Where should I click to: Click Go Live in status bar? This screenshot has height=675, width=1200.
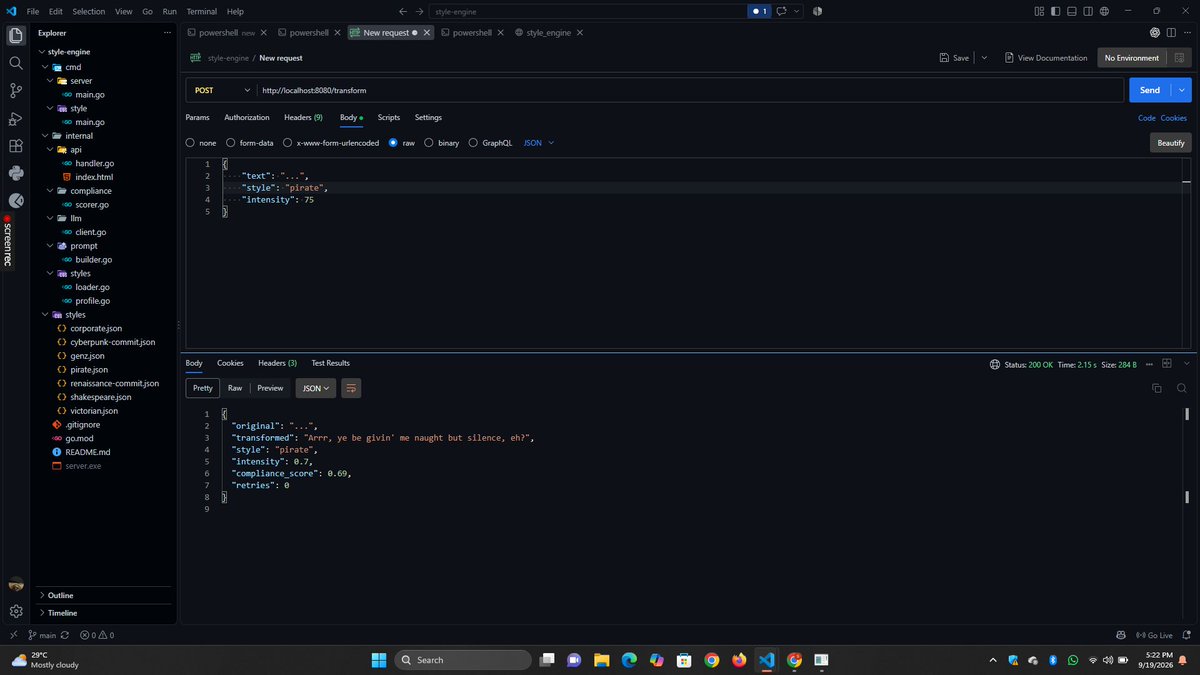1153,635
